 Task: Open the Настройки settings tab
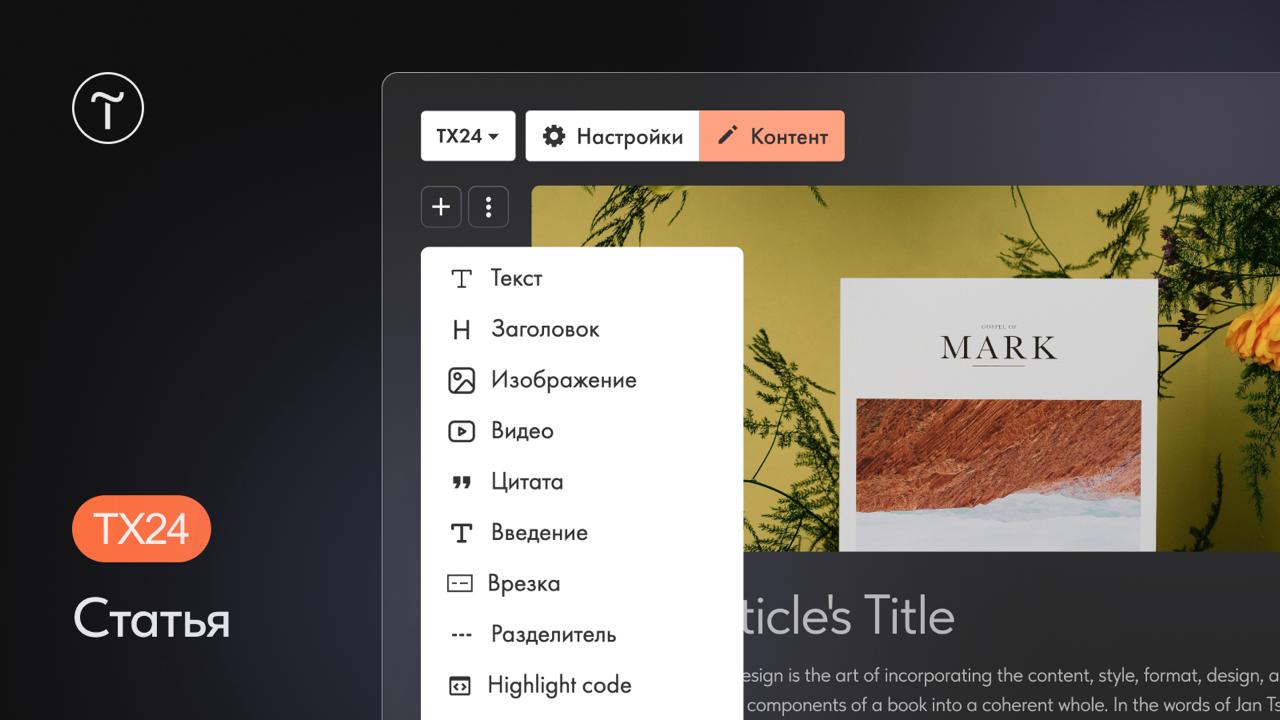pos(612,136)
